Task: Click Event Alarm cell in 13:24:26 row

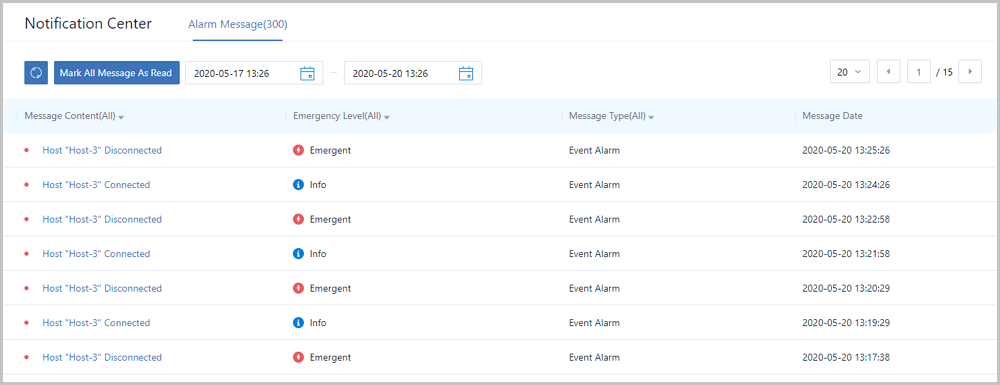Action: [594, 185]
